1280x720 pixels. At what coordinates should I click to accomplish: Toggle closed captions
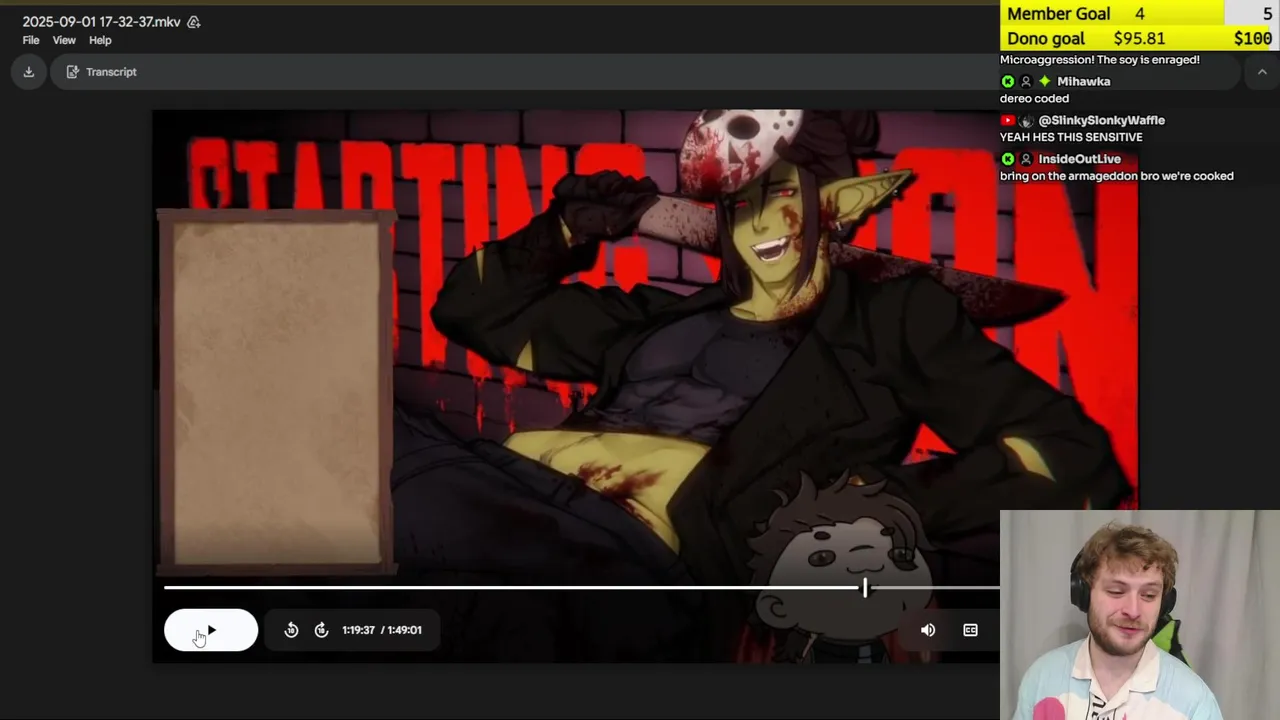coord(970,630)
